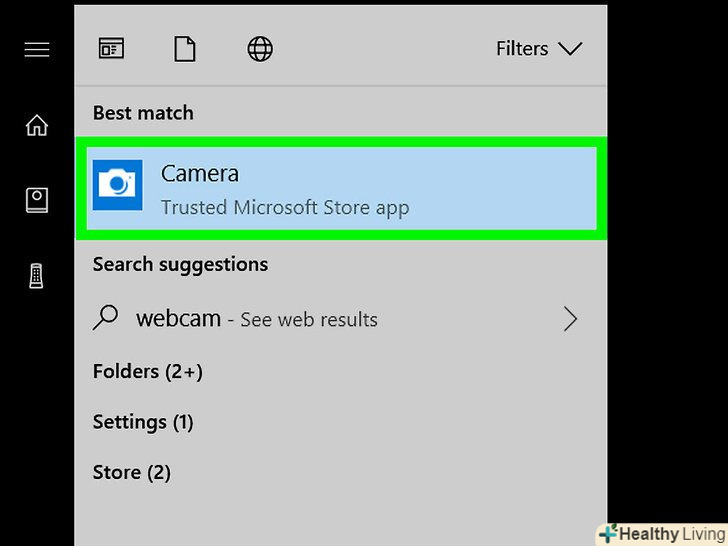The width and height of the screenshot is (728, 546).
Task: Expand the webcam suggestion arrow
Action: pos(570,319)
